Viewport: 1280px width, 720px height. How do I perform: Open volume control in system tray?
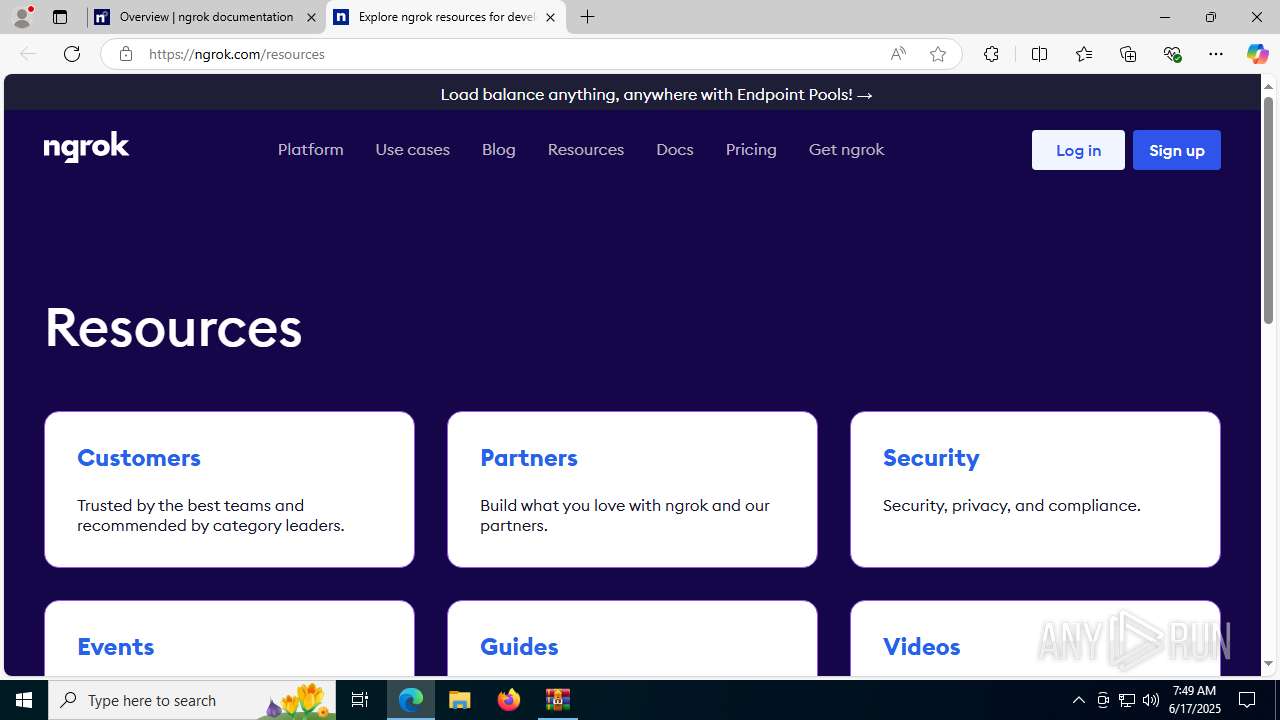(1151, 700)
